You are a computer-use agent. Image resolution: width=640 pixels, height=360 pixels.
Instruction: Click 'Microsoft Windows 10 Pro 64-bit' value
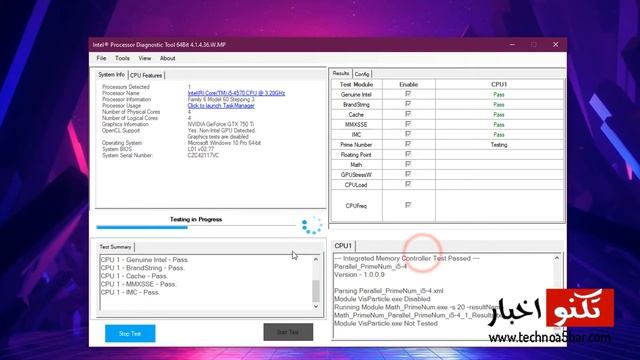(x=224, y=143)
